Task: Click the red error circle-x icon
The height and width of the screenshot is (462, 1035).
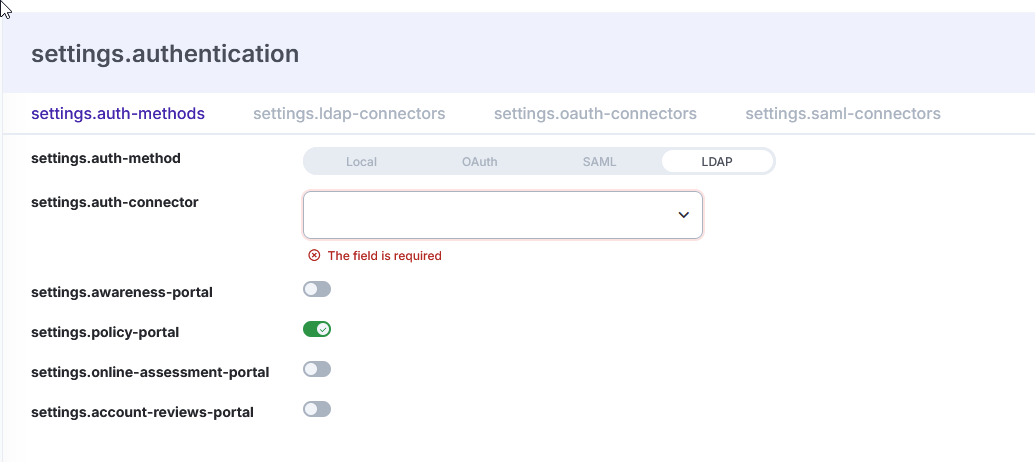Action: [x=314, y=256]
